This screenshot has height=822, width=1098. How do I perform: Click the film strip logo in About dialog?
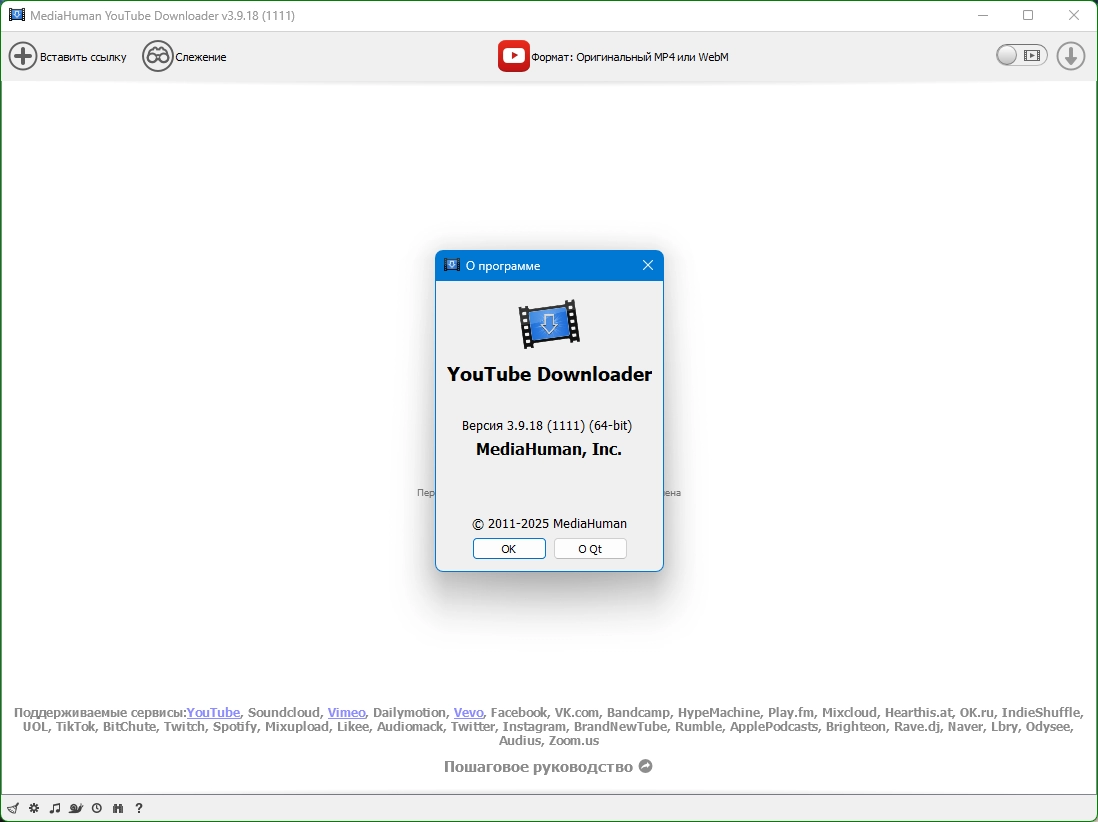[x=549, y=324]
